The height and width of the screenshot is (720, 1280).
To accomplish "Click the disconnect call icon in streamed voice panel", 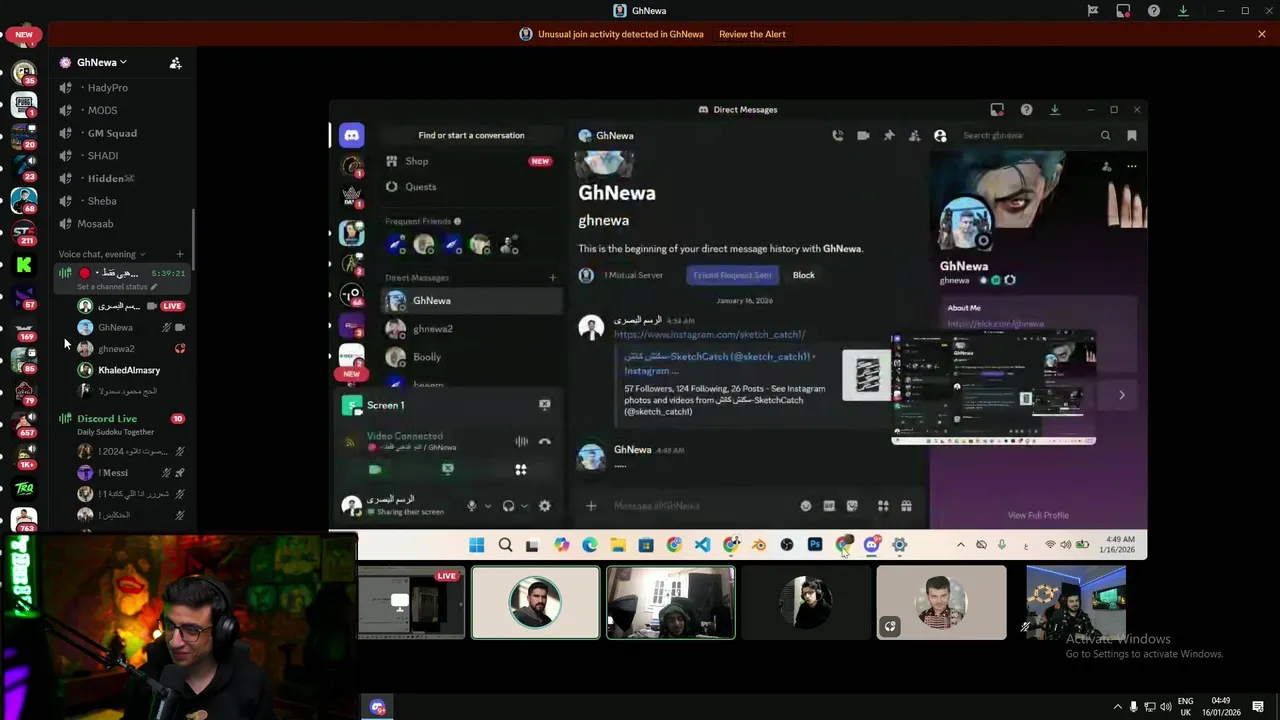I will tap(545, 441).
